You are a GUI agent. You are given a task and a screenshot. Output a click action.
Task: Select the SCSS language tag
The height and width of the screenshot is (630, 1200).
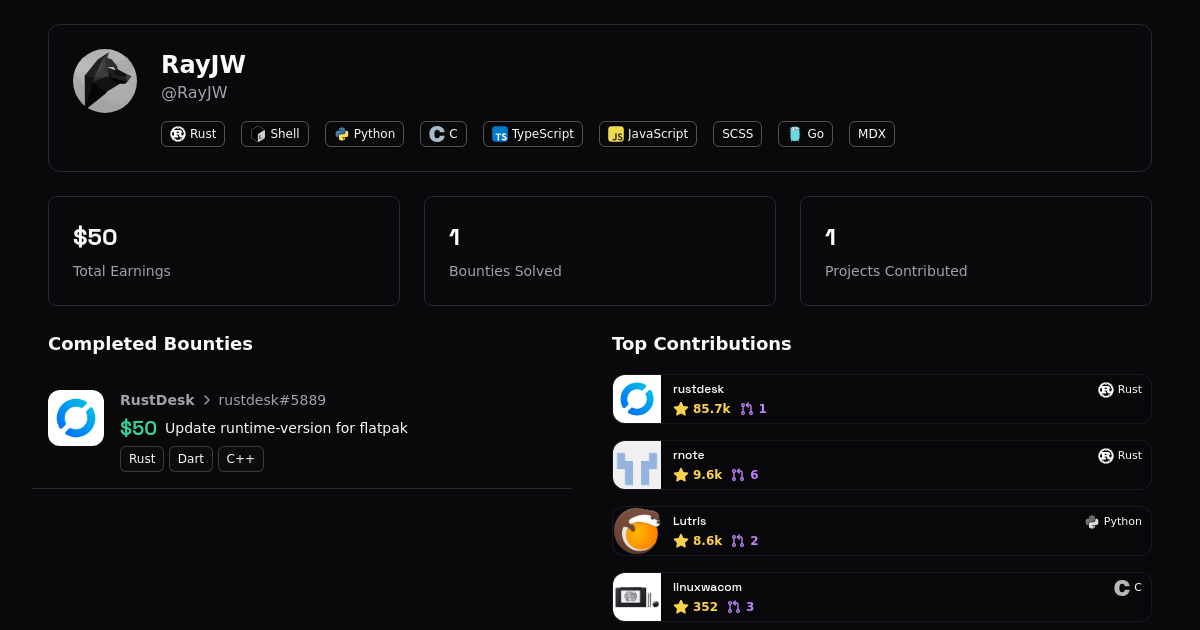[x=737, y=134]
